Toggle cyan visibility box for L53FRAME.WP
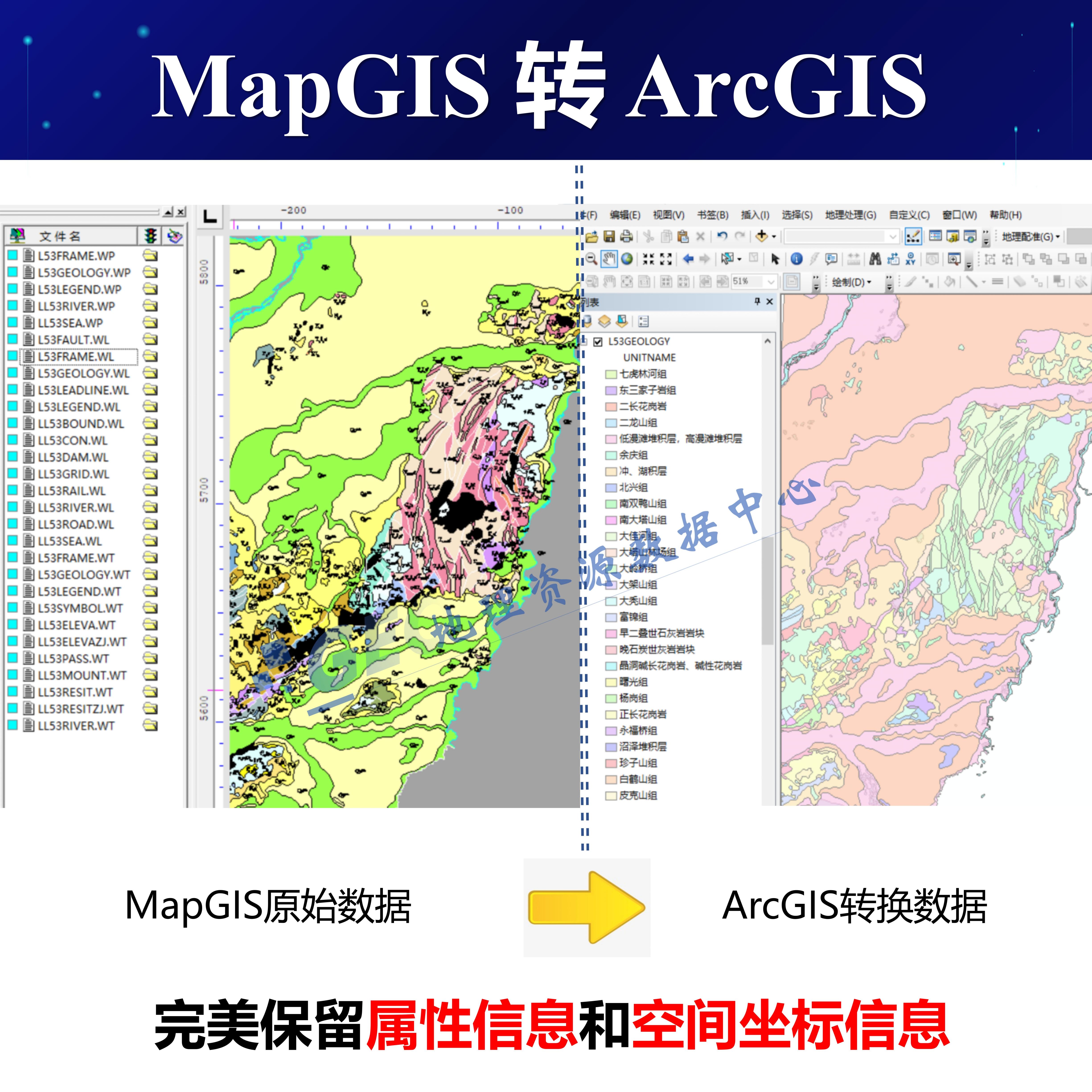The height and width of the screenshot is (1092, 1092). (x=12, y=255)
